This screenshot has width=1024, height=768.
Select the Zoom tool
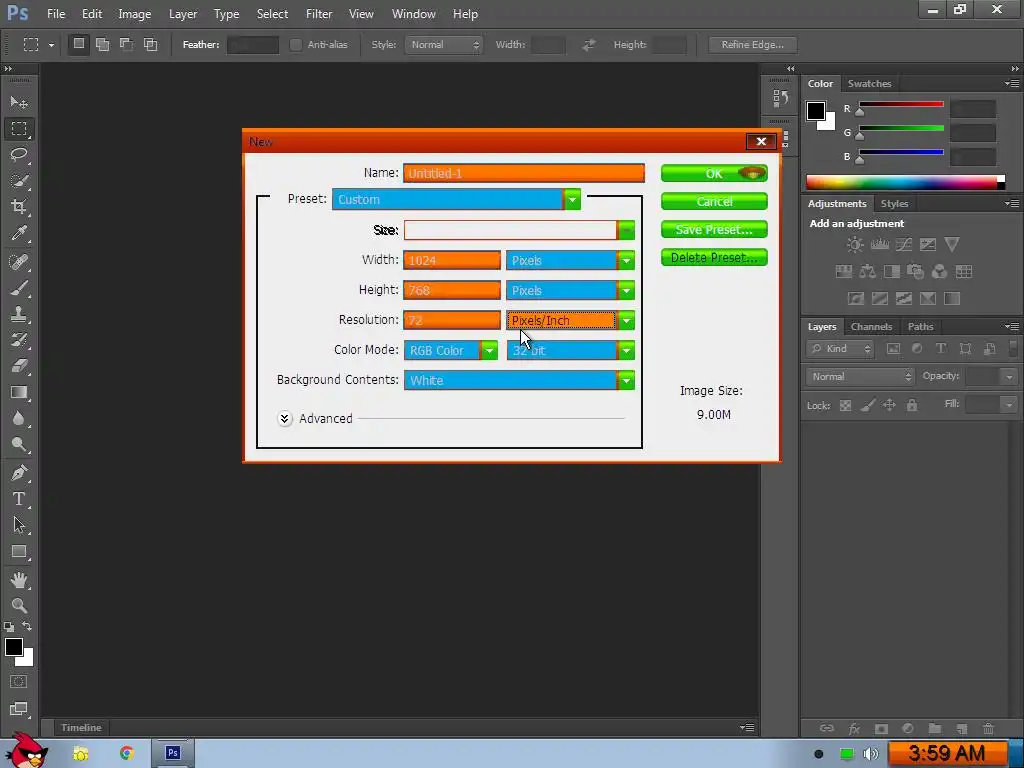18,605
